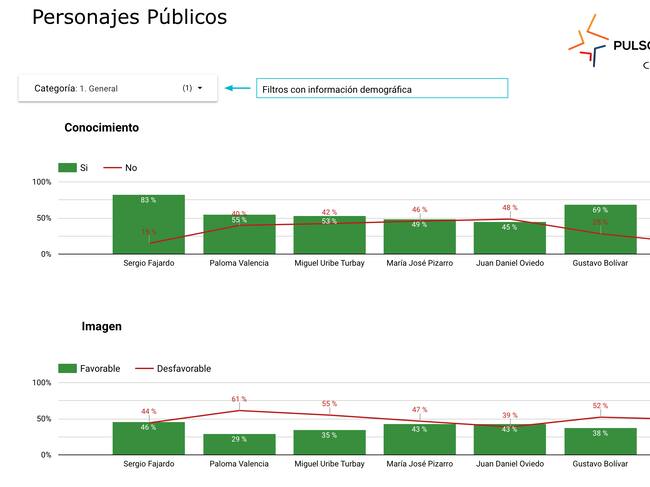Click the Pulso logo icon
The image size is (650, 487).
(x=588, y=41)
